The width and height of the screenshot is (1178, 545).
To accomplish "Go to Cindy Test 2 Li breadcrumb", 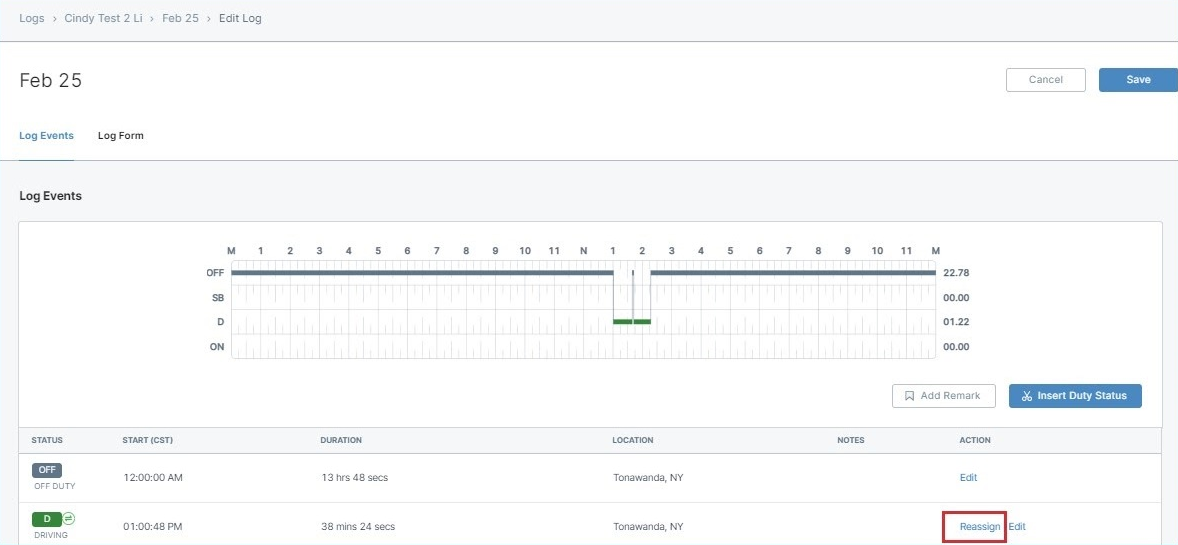I will (103, 18).
